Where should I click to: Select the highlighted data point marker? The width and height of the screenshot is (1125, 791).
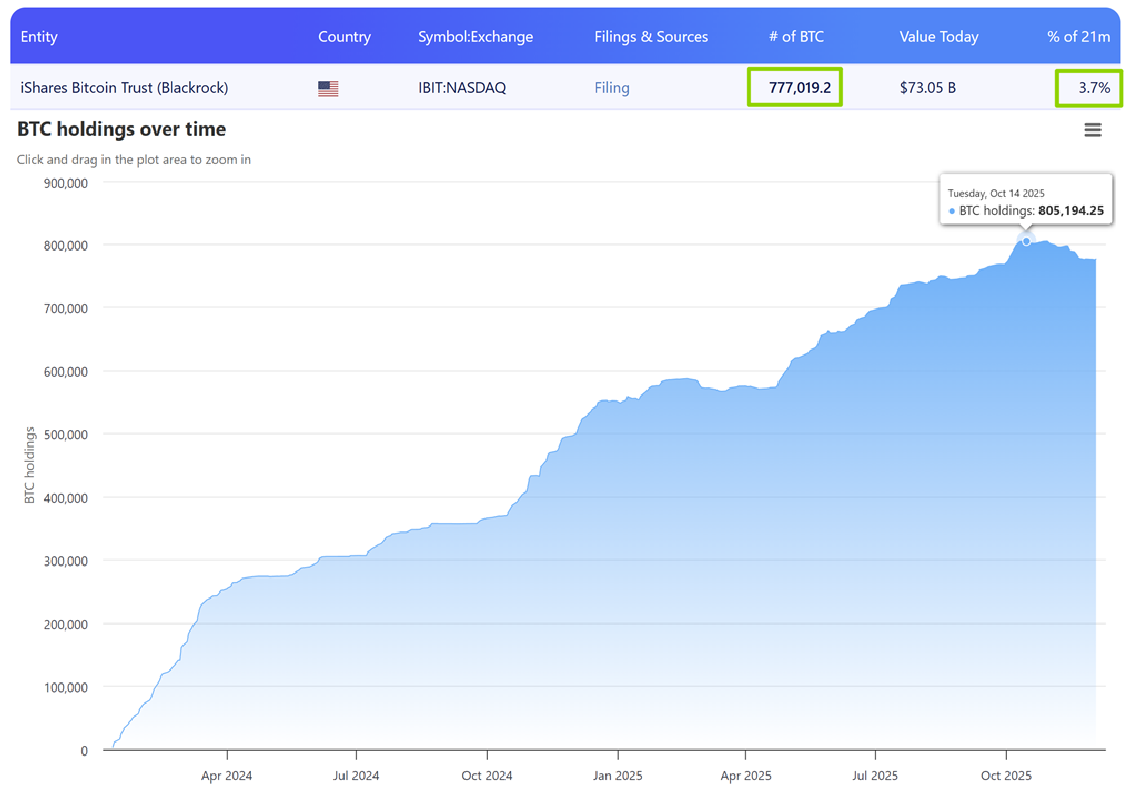(x=1026, y=240)
